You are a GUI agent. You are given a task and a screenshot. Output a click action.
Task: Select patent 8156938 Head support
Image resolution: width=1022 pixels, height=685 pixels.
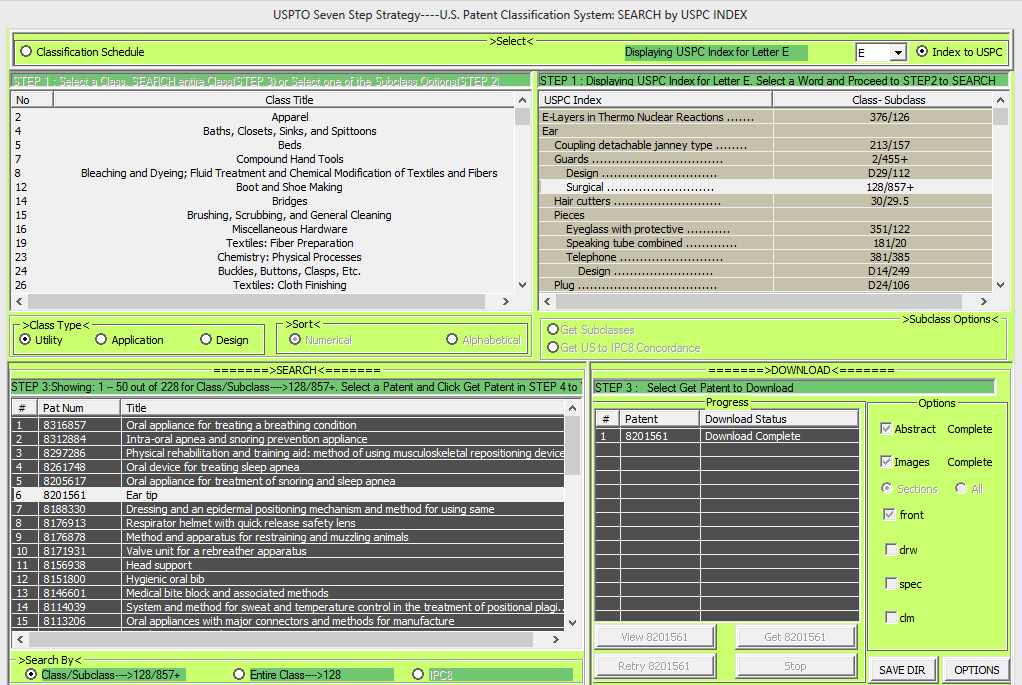pos(288,565)
